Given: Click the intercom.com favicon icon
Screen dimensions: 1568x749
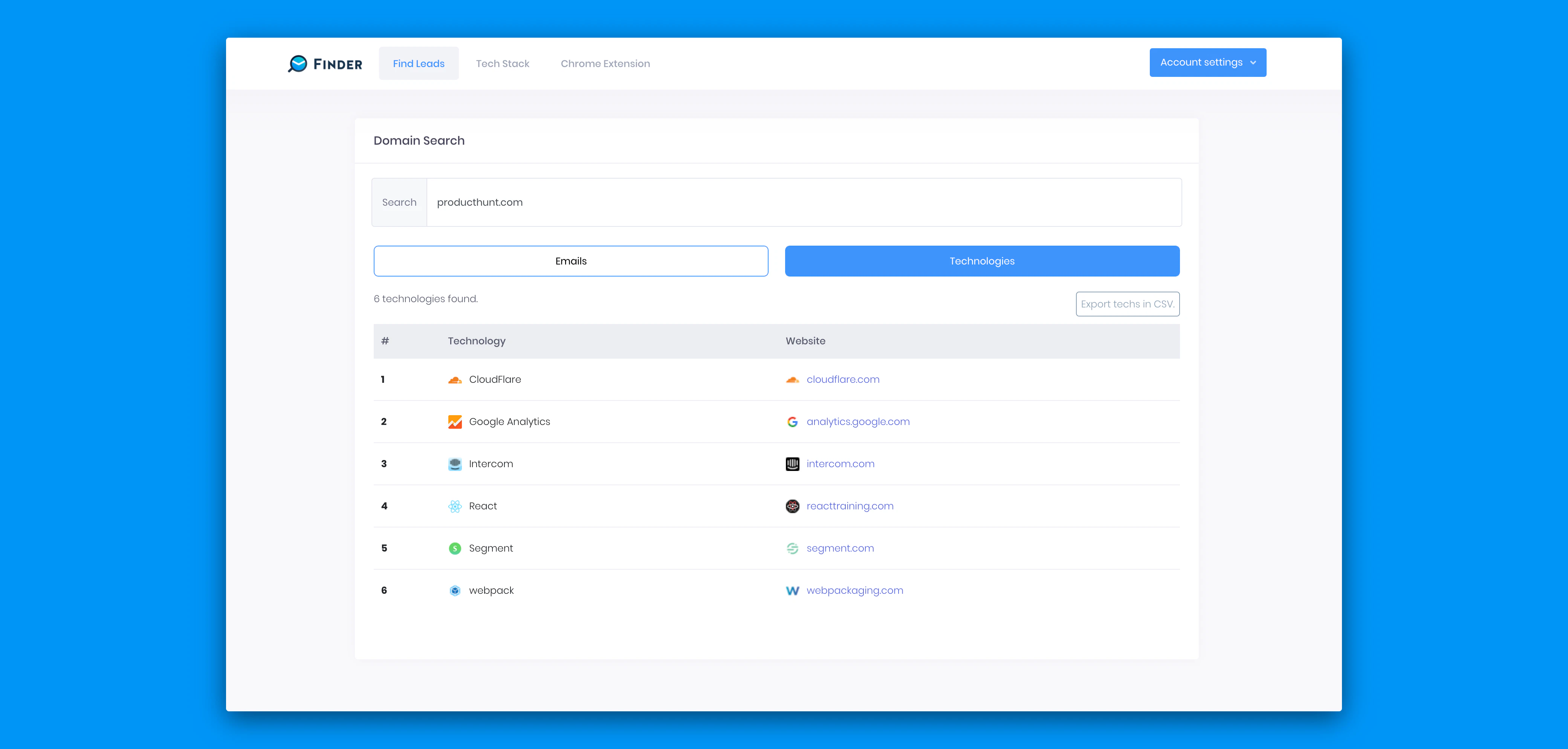Looking at the screenshot, I should 792,464.
